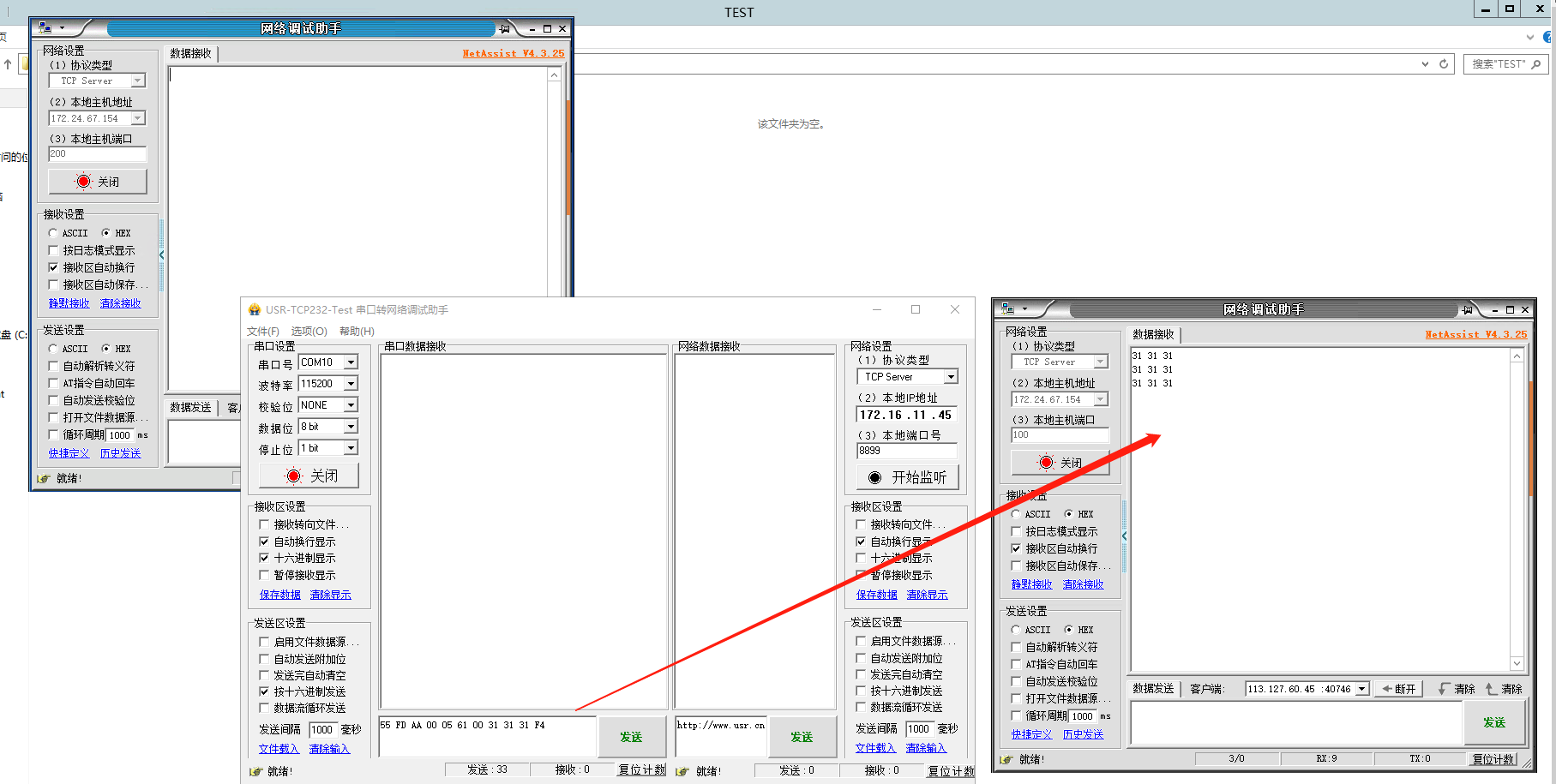The height and width of the screenshot is (784, 1556).
Task: Click the refresh icon in the Explorer address bar
Action: pos(1444,64)
